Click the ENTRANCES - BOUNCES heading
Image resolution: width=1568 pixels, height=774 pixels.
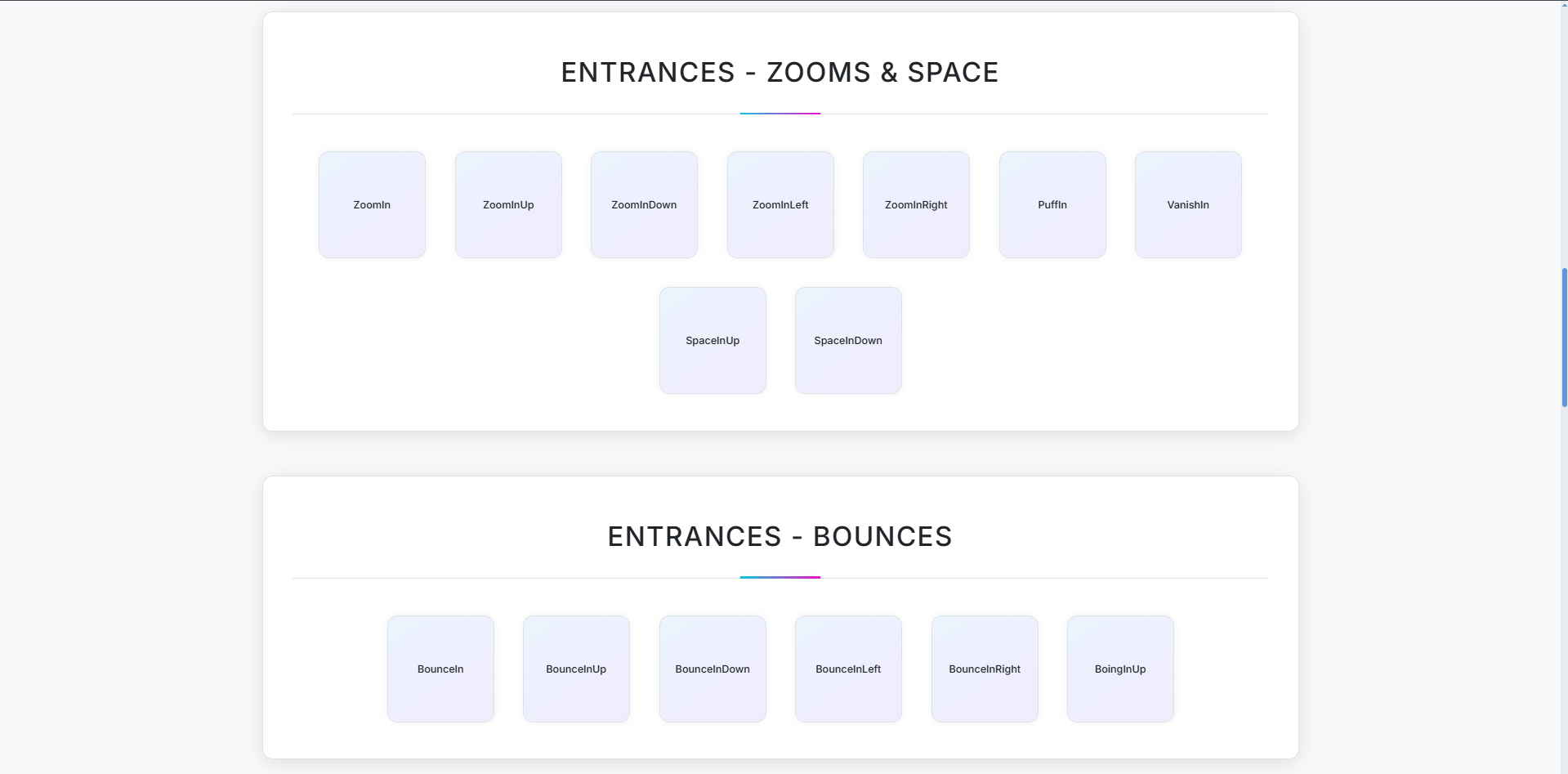click(780, 536)
